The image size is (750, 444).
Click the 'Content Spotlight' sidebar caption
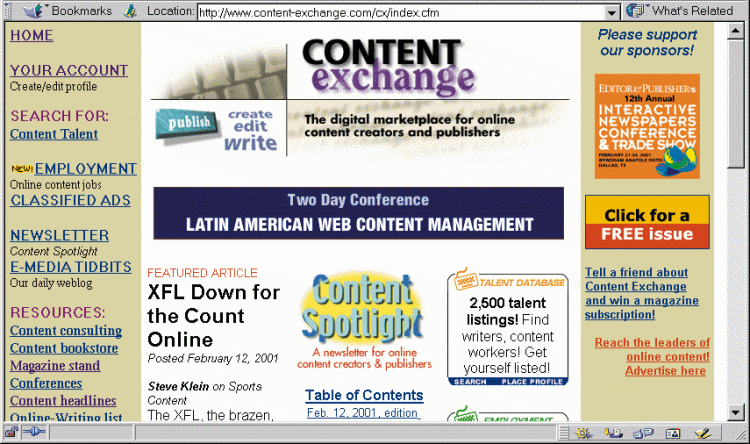54,251
